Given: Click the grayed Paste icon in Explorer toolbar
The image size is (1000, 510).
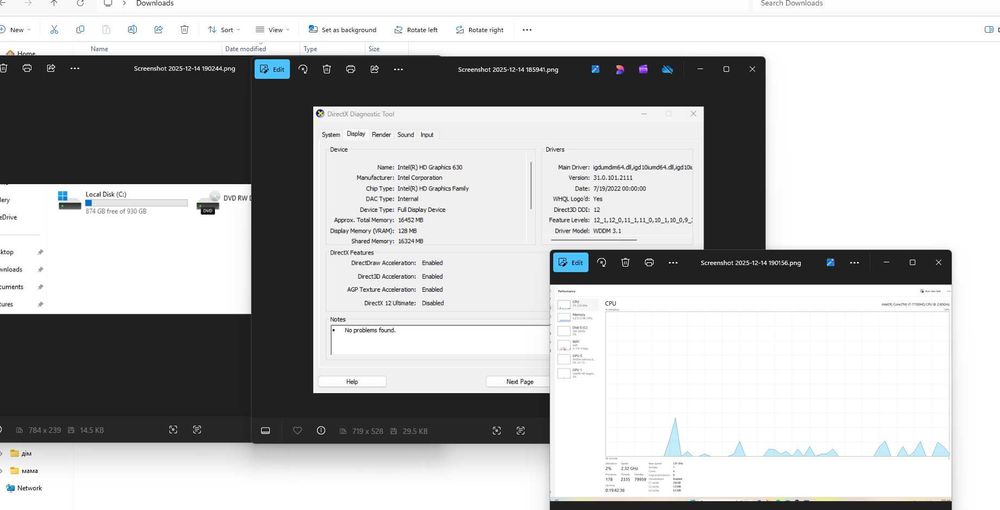Looking at the screenshot, I should pos(106,29).
